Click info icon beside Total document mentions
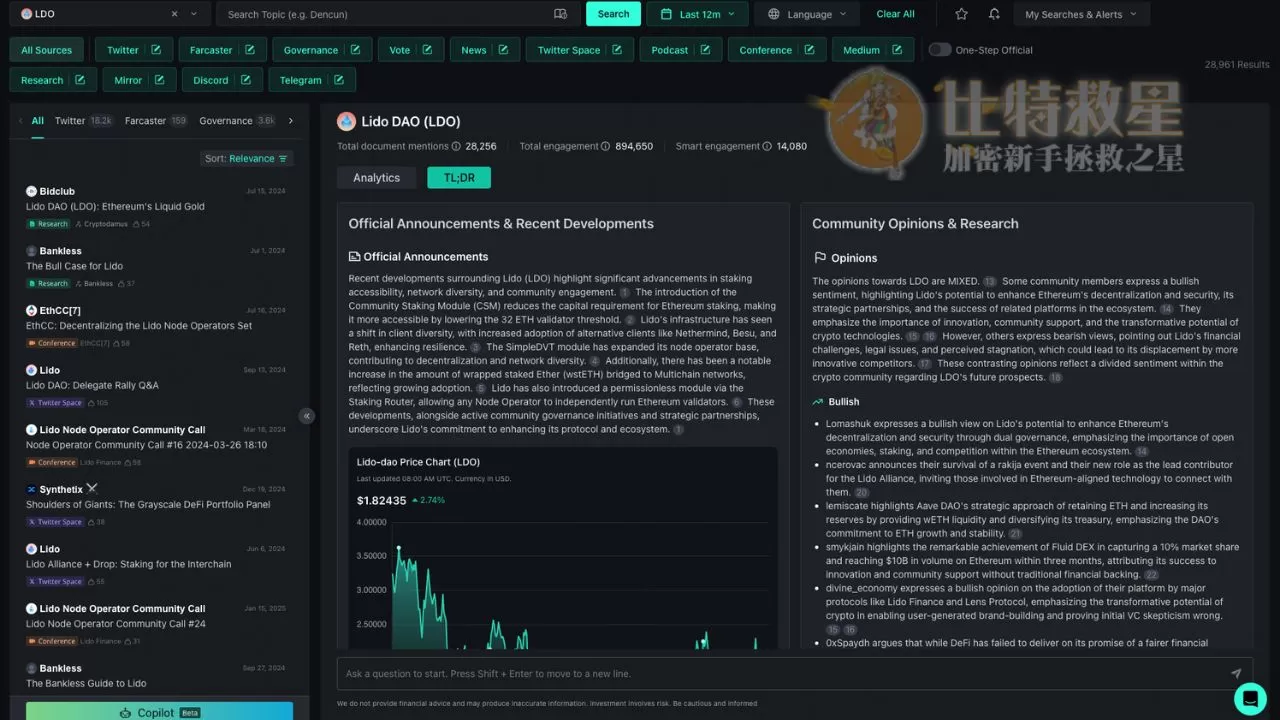 456,146
